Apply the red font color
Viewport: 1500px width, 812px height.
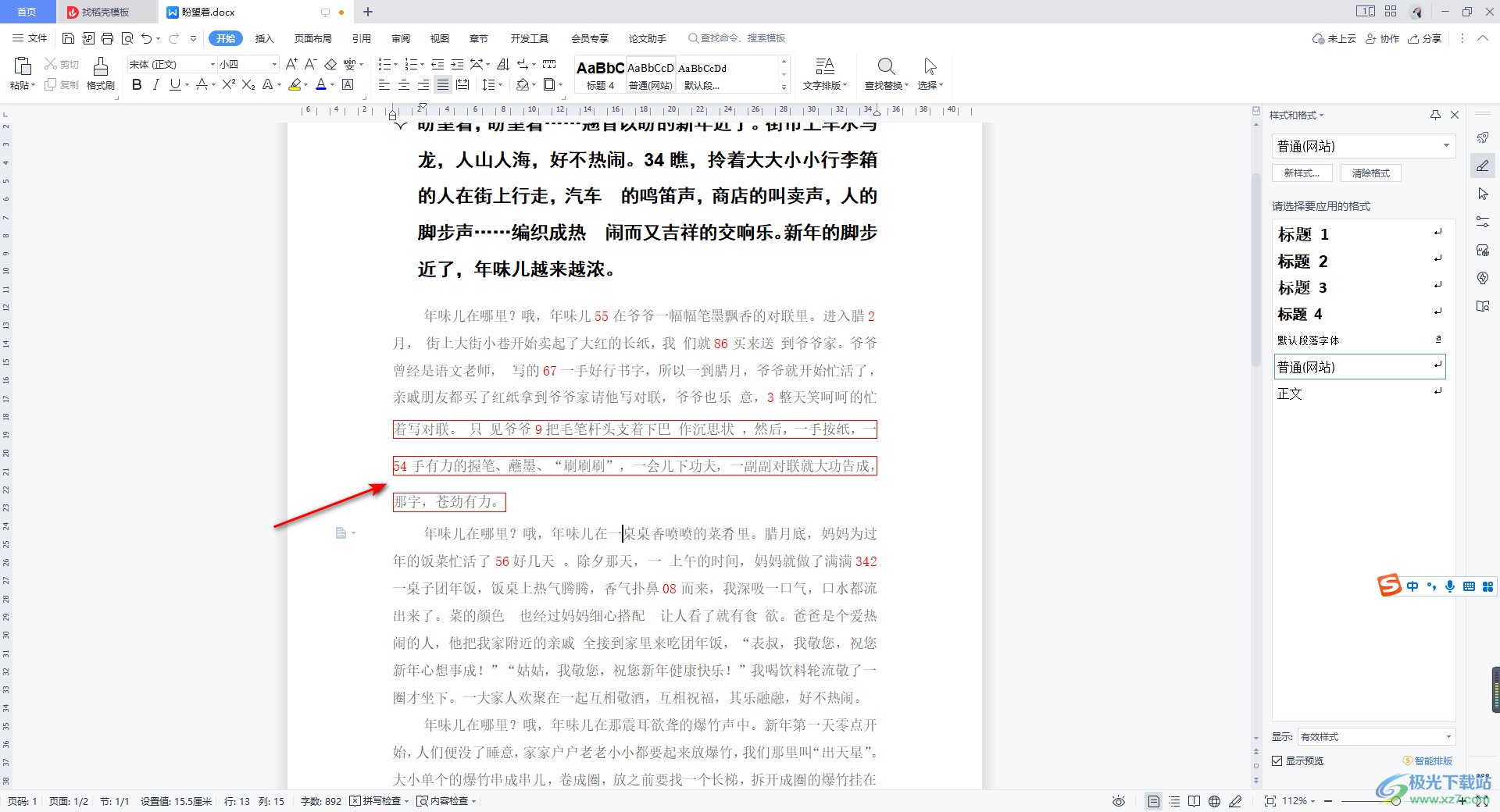pos(321,84)
